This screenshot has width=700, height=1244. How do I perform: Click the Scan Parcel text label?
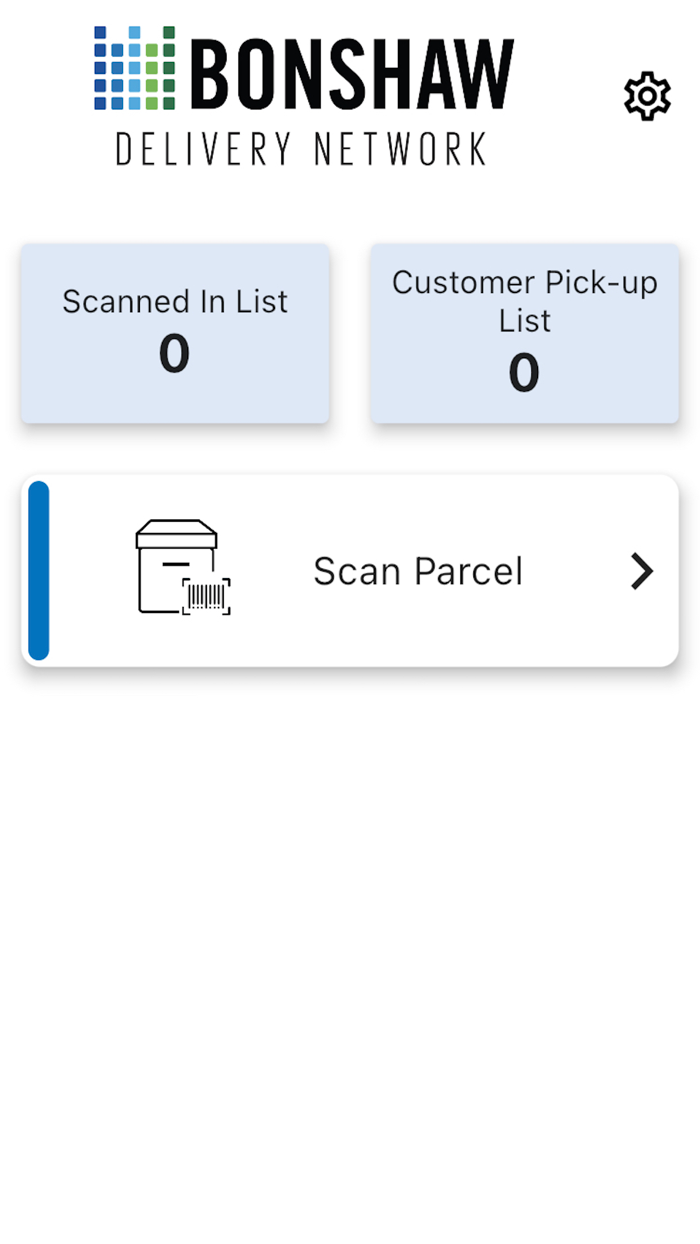click(x=418, y=571)
